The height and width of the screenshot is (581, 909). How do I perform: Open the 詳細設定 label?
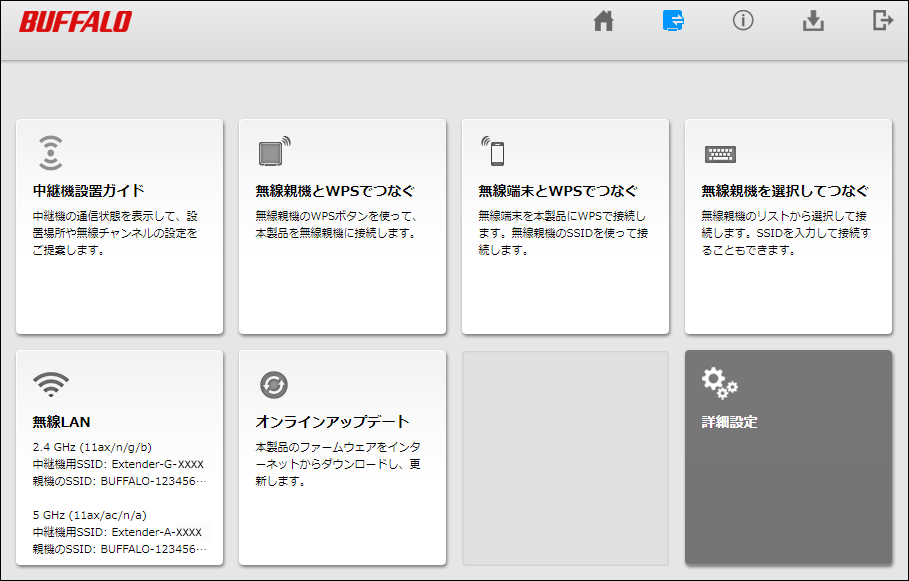point(729,422)
